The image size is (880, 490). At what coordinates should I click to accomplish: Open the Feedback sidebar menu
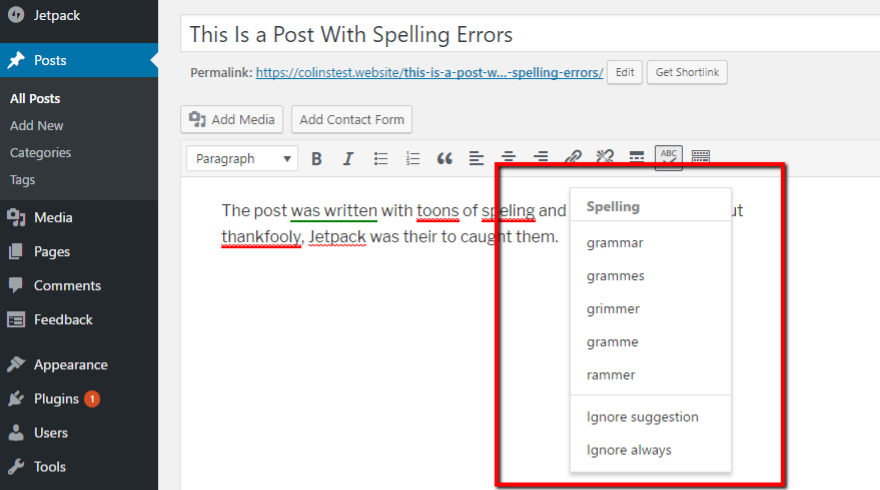click(79, 319)
